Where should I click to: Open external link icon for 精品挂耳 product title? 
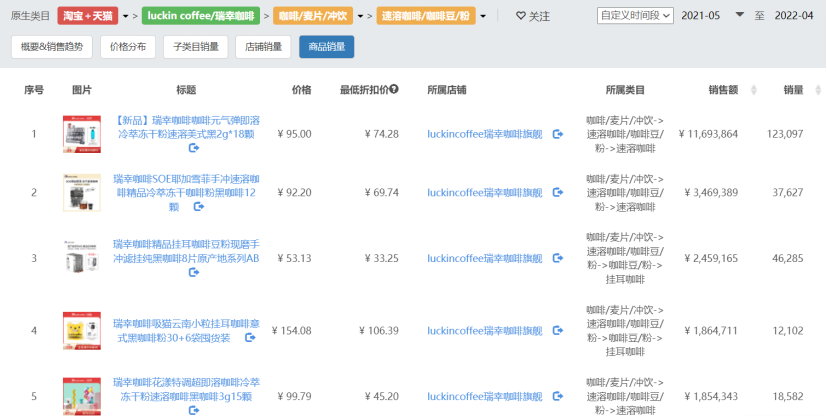click(x=194, y=273)
